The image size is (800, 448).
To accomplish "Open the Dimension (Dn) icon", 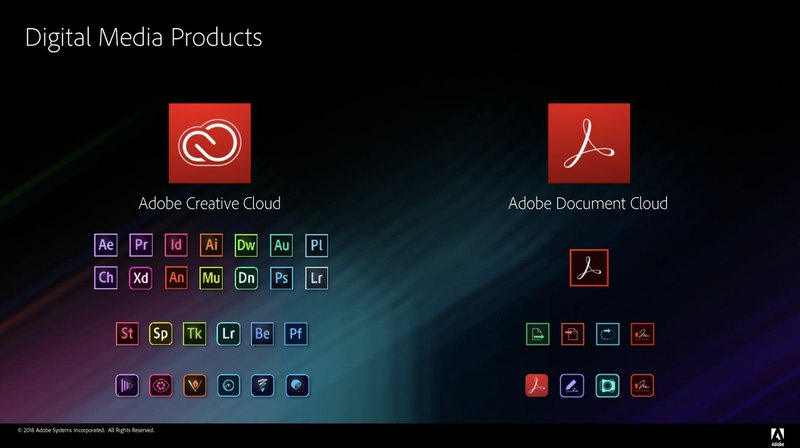I will pos(246,278).
